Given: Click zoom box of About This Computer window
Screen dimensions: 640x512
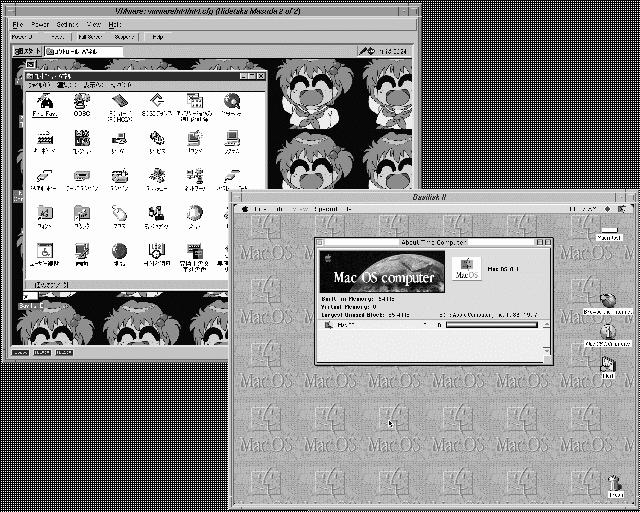Looking at the screenshot, I should (539, 243).
